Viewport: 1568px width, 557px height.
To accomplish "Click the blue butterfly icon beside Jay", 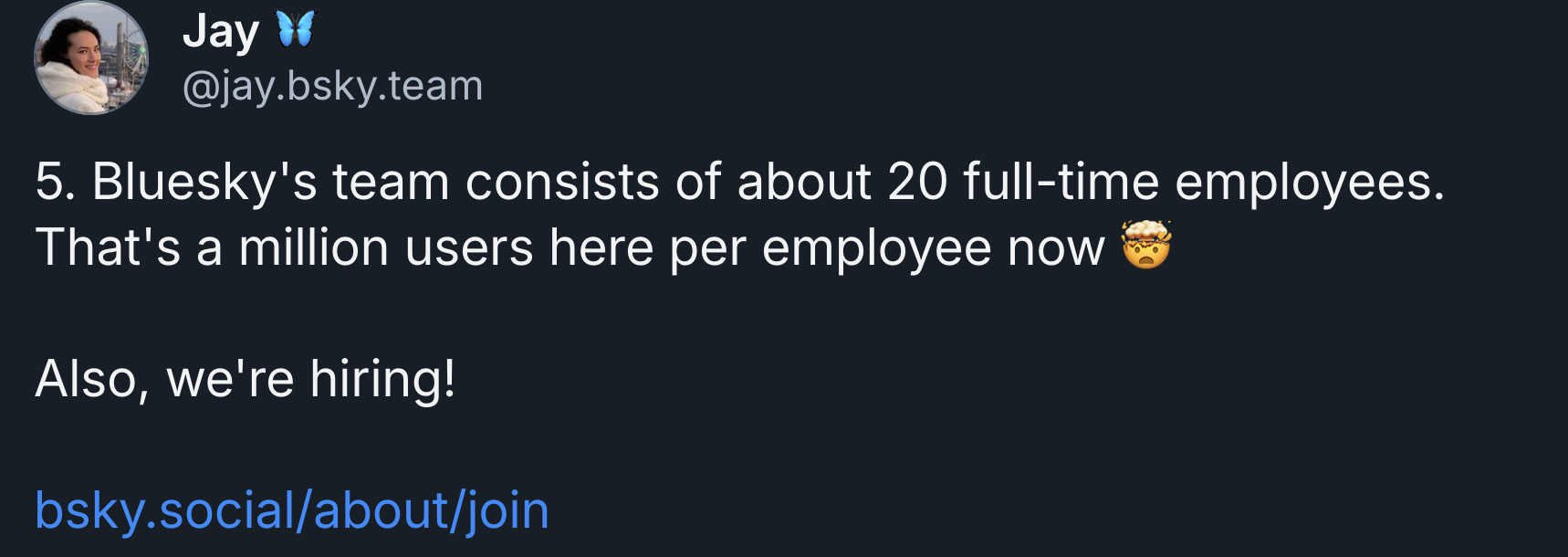I will coord(296,29).
